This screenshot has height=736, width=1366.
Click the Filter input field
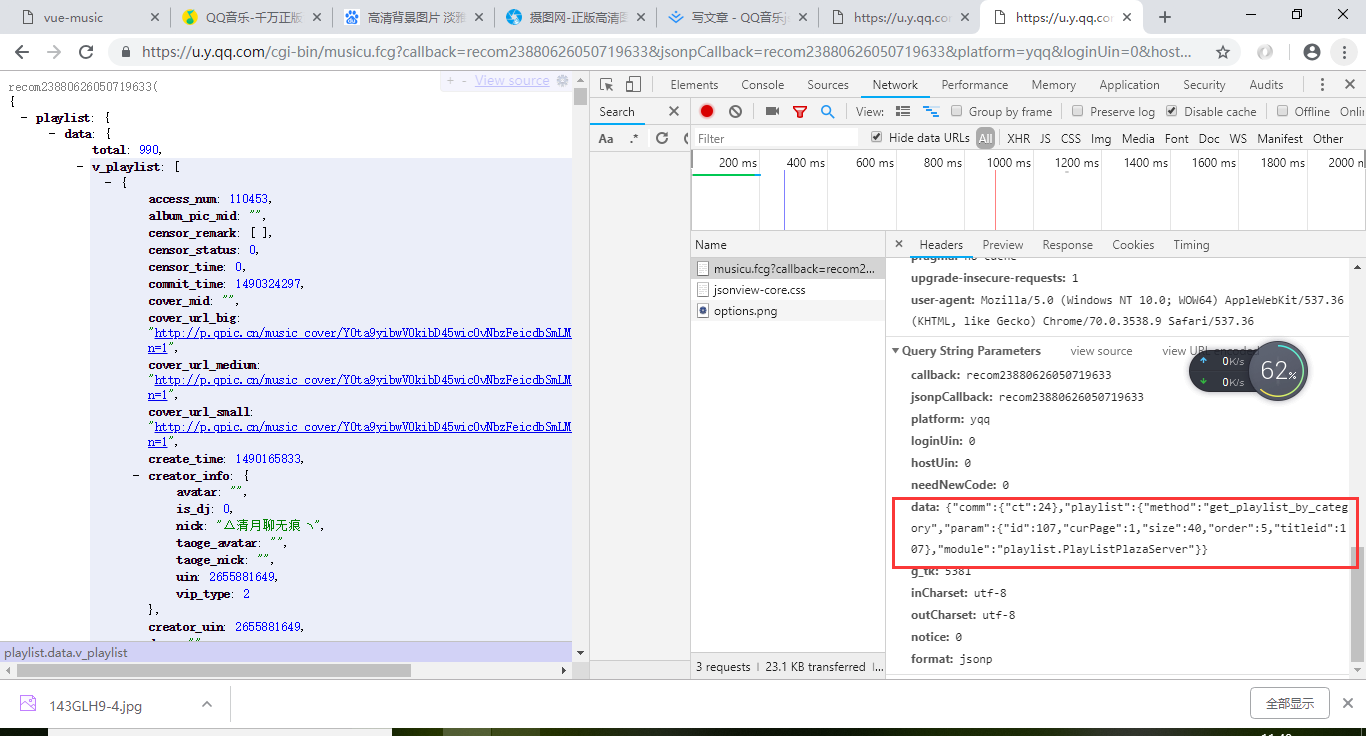pyautogui.click(x=776, y=138)
